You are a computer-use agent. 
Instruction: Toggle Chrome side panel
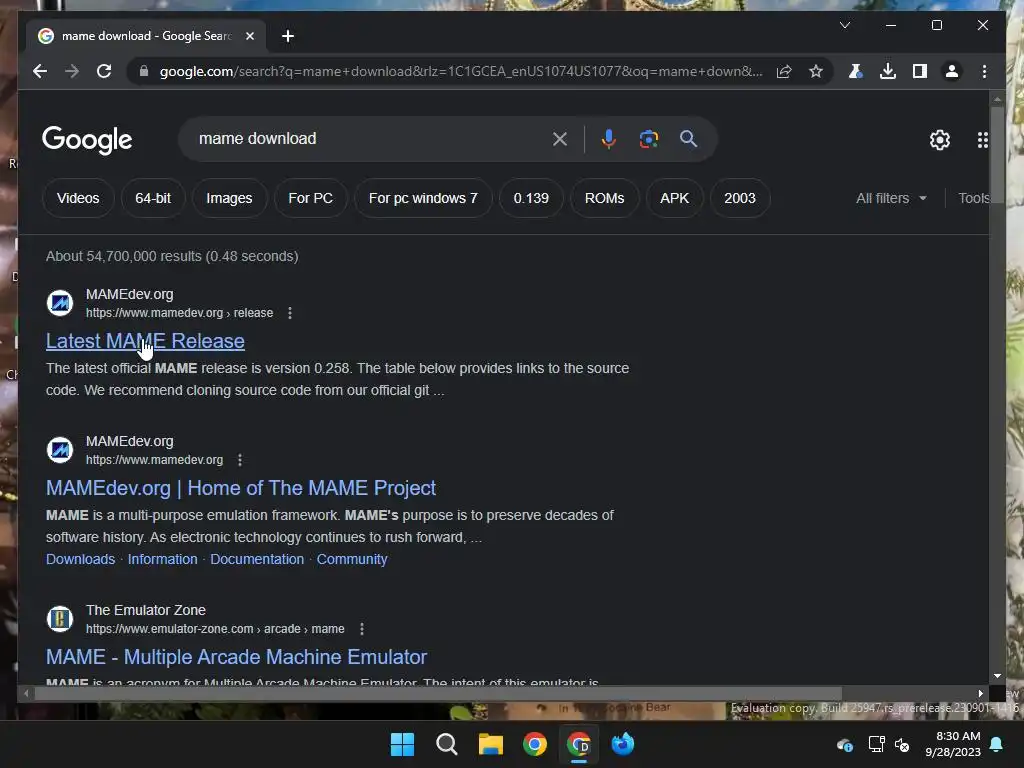tap(920, 71)
